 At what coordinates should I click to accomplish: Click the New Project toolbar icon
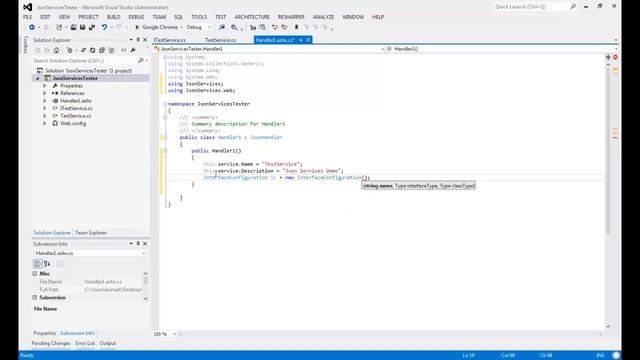point(59,27)
